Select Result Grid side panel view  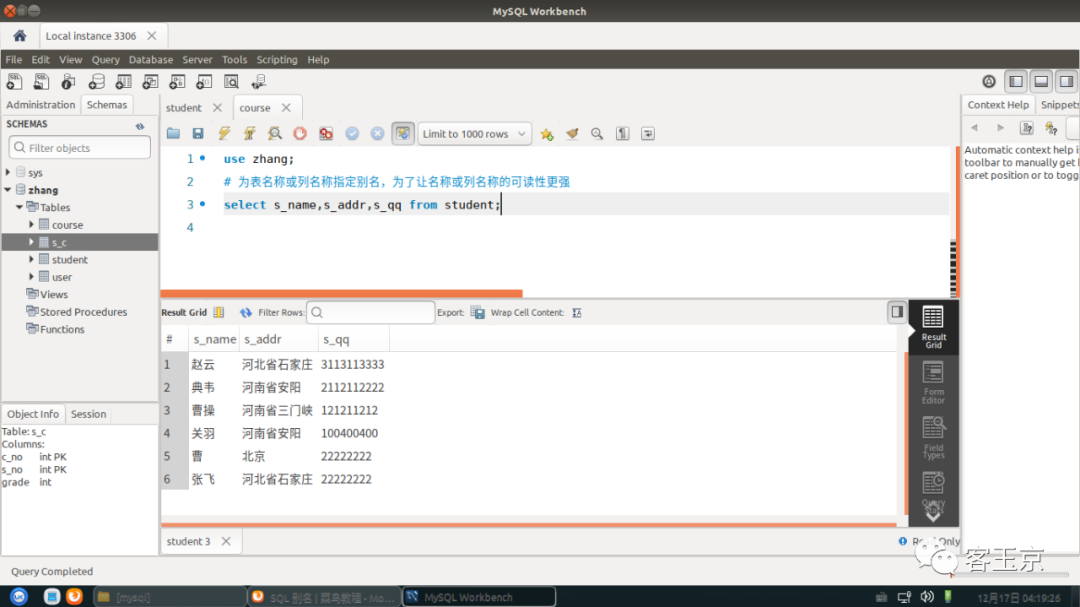tap(933, 327)
